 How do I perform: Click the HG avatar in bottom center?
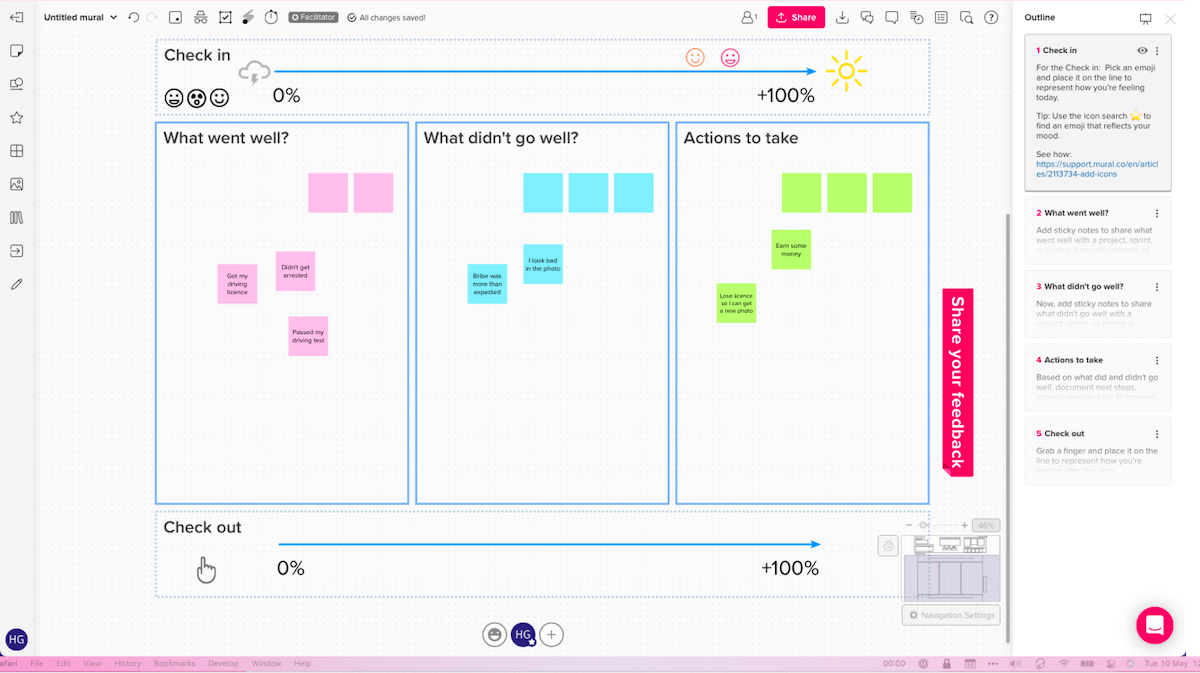(523, 634)
